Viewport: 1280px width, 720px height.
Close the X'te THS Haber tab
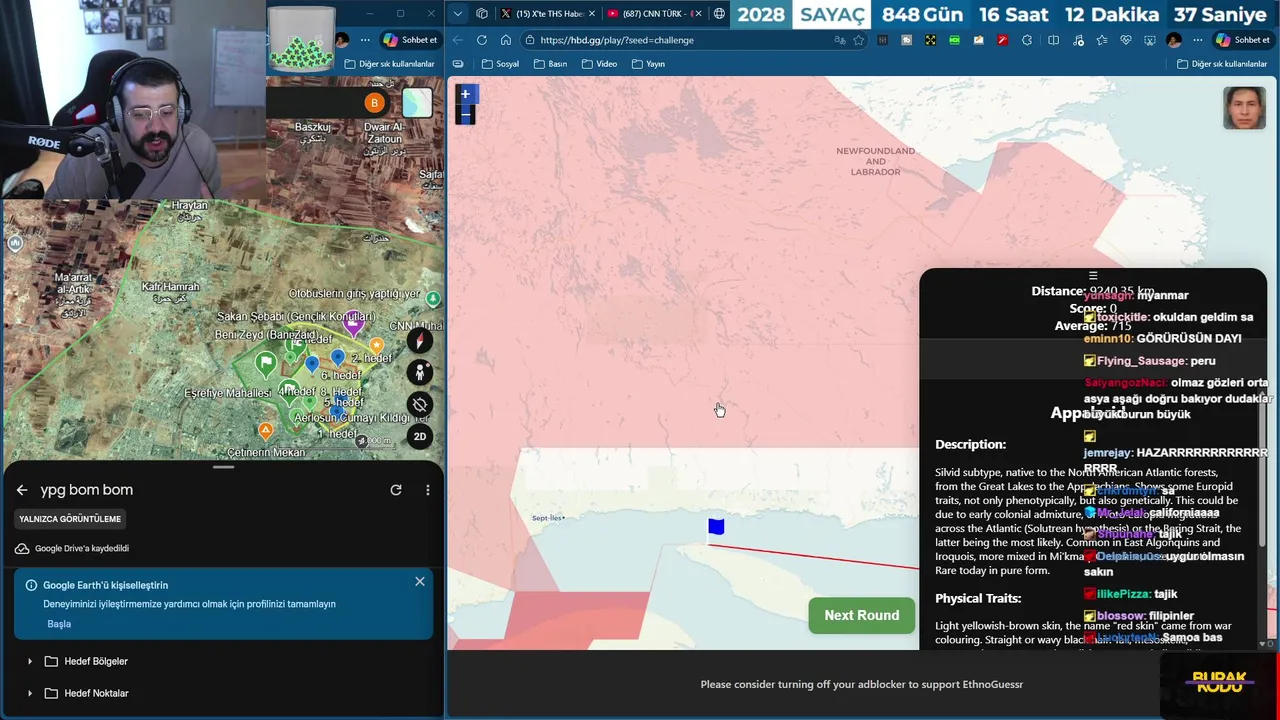click(x=592, y=14)
